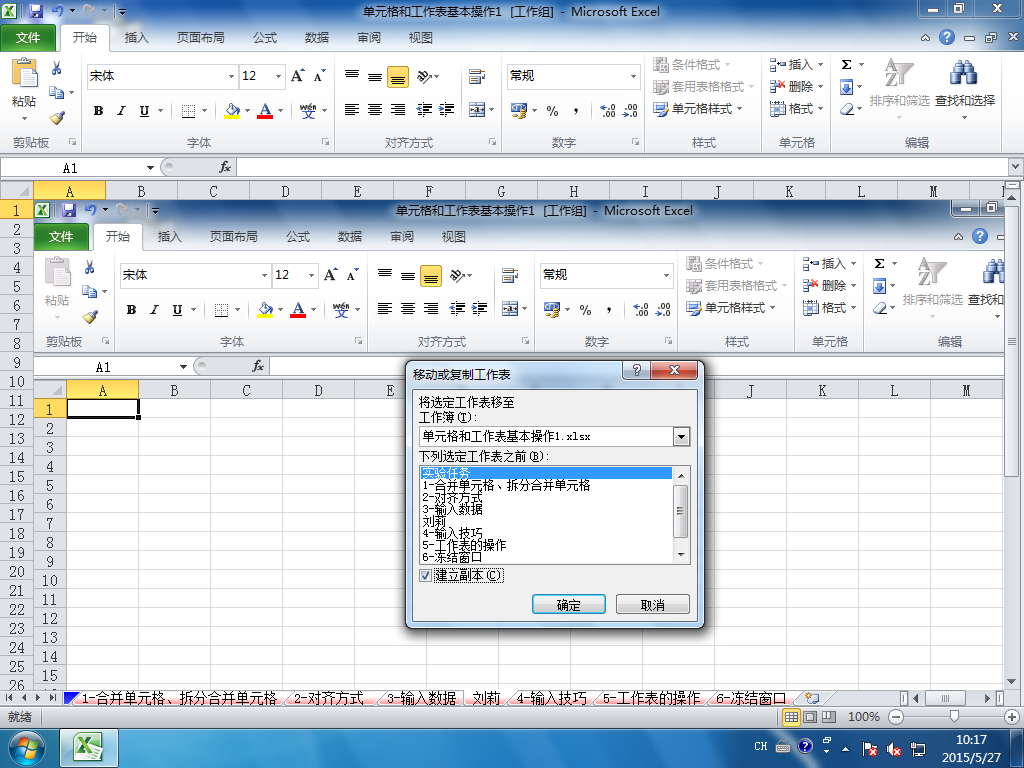The image size is (1024, 768).
Task: Select the 刘莉 sheet tab
Action: 486,698
